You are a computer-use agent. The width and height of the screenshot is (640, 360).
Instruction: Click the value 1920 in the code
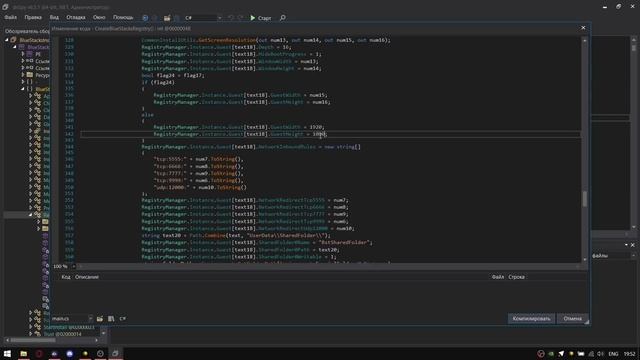pos(316,127)
